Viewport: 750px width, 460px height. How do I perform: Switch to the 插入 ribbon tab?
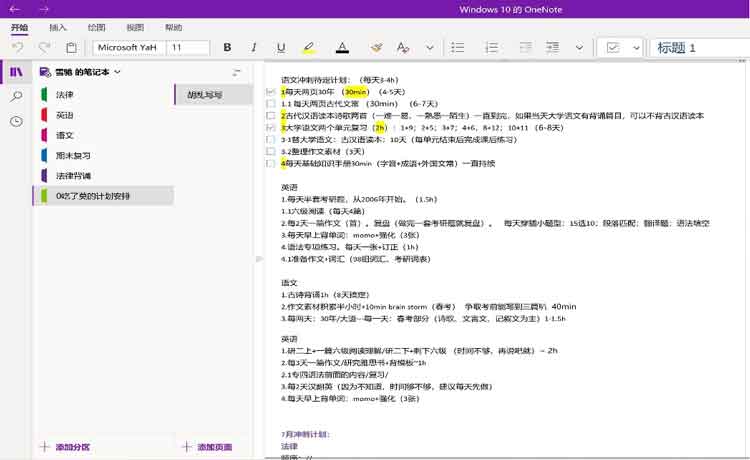[58, 27]
